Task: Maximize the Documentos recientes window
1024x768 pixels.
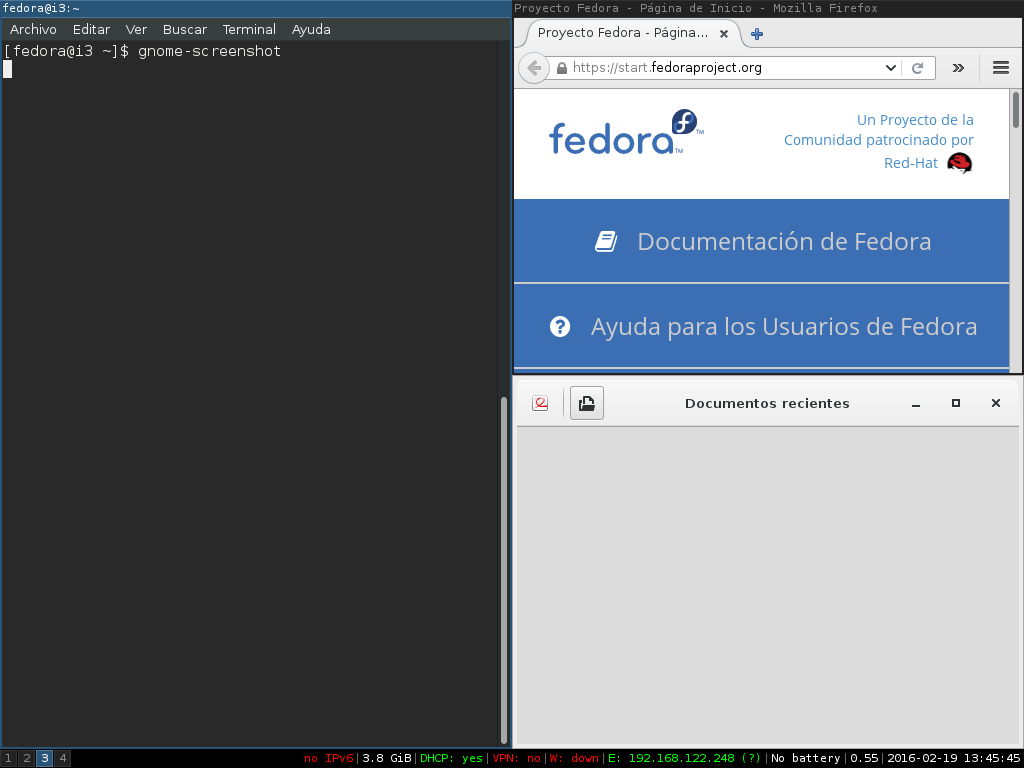Action: point(955,404)
